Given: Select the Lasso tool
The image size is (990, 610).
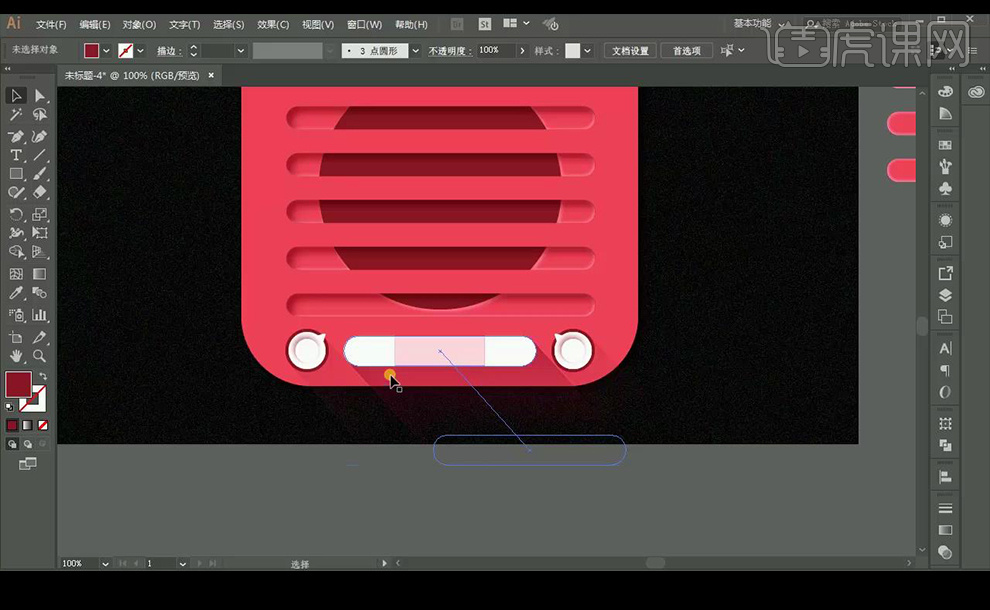Looking at the screenshot, I should [x=40, y=115].
